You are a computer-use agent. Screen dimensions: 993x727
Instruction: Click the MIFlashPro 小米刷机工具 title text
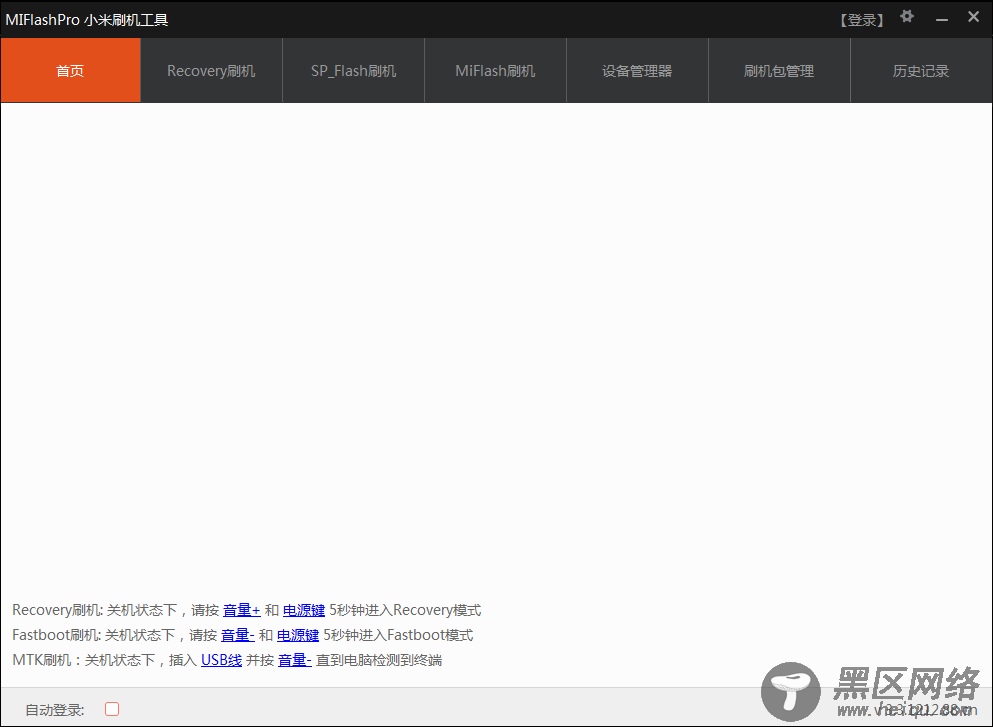click(87, 20)
